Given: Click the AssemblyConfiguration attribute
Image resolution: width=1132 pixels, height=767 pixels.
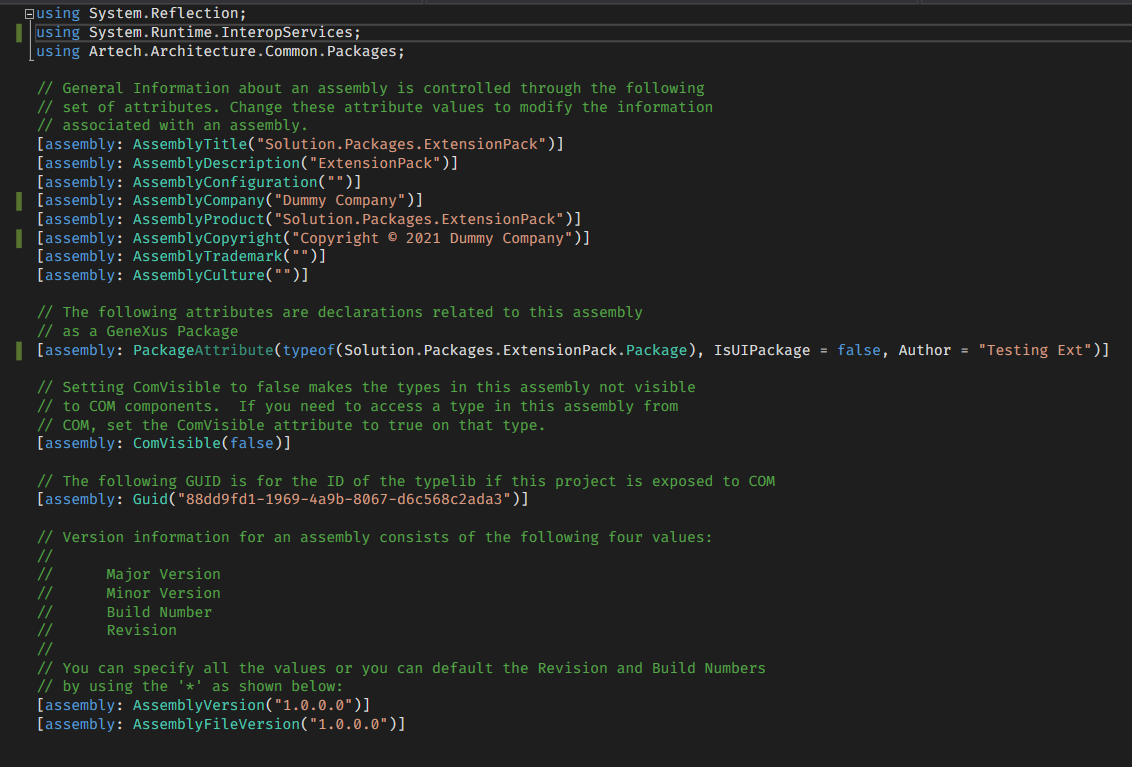Looking at the screenshot, I should click(225, 181).
